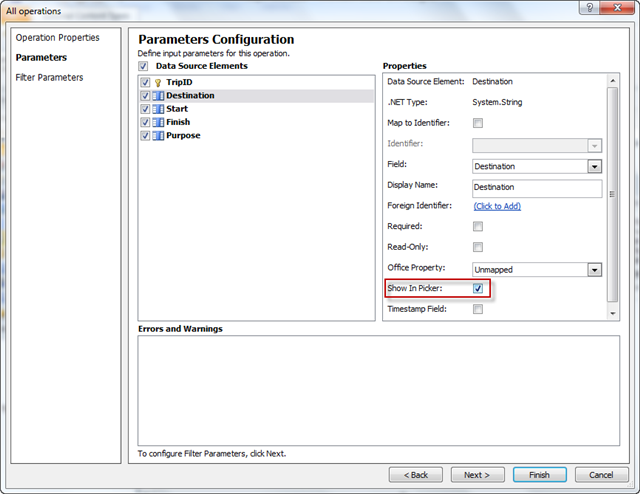Select the Destination element row

(x=256, y=96)
